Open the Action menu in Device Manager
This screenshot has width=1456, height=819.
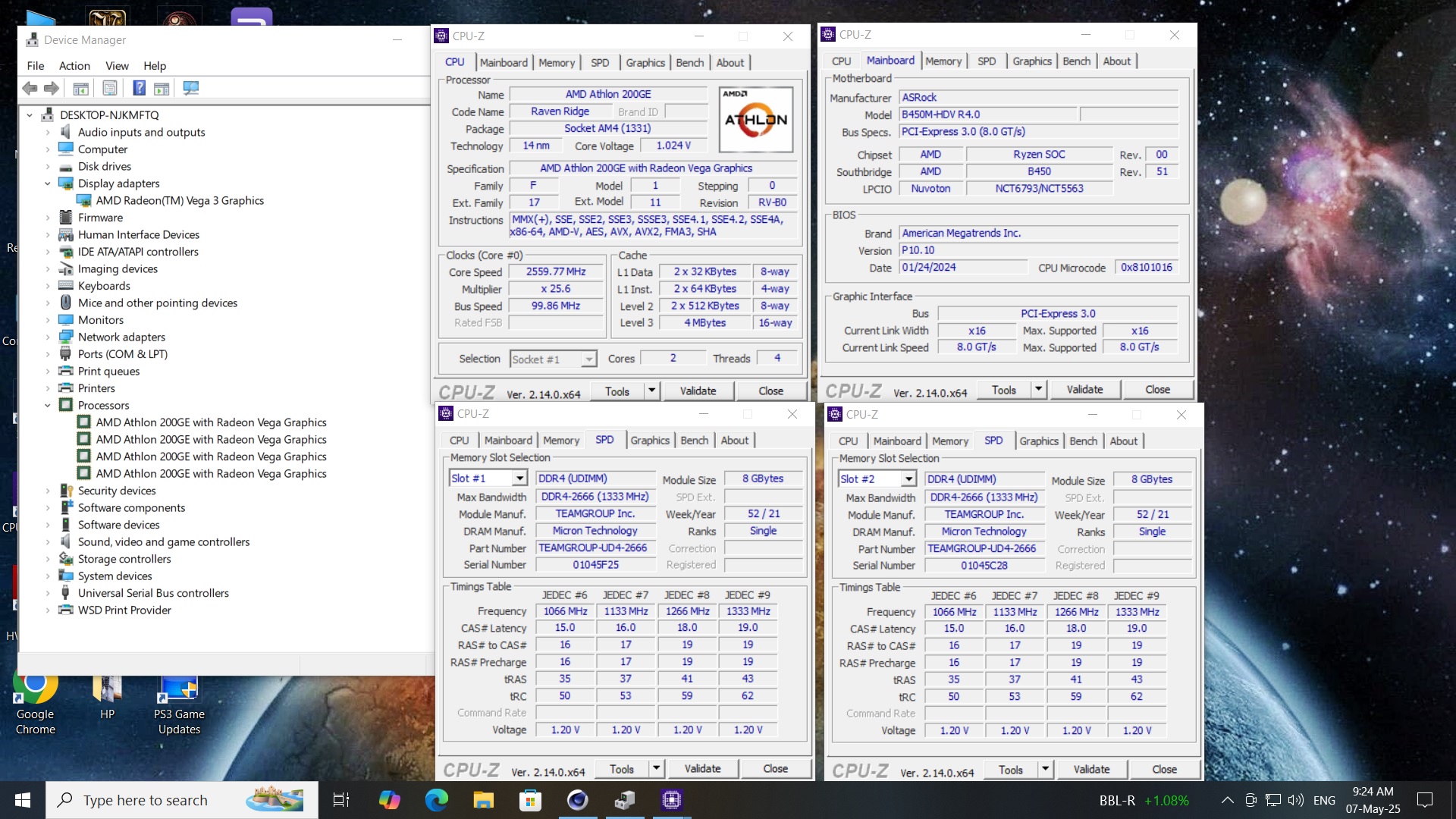tap(74, 66)
